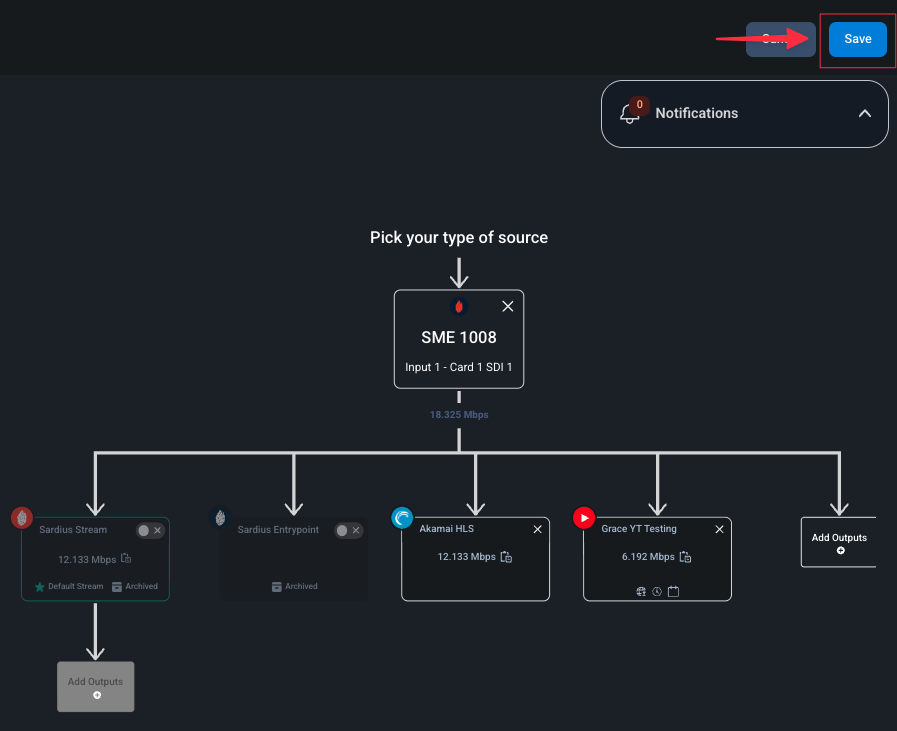Click Add Outputs on the right branch
The image size is (897, 731).
click(x=839, y=542)
